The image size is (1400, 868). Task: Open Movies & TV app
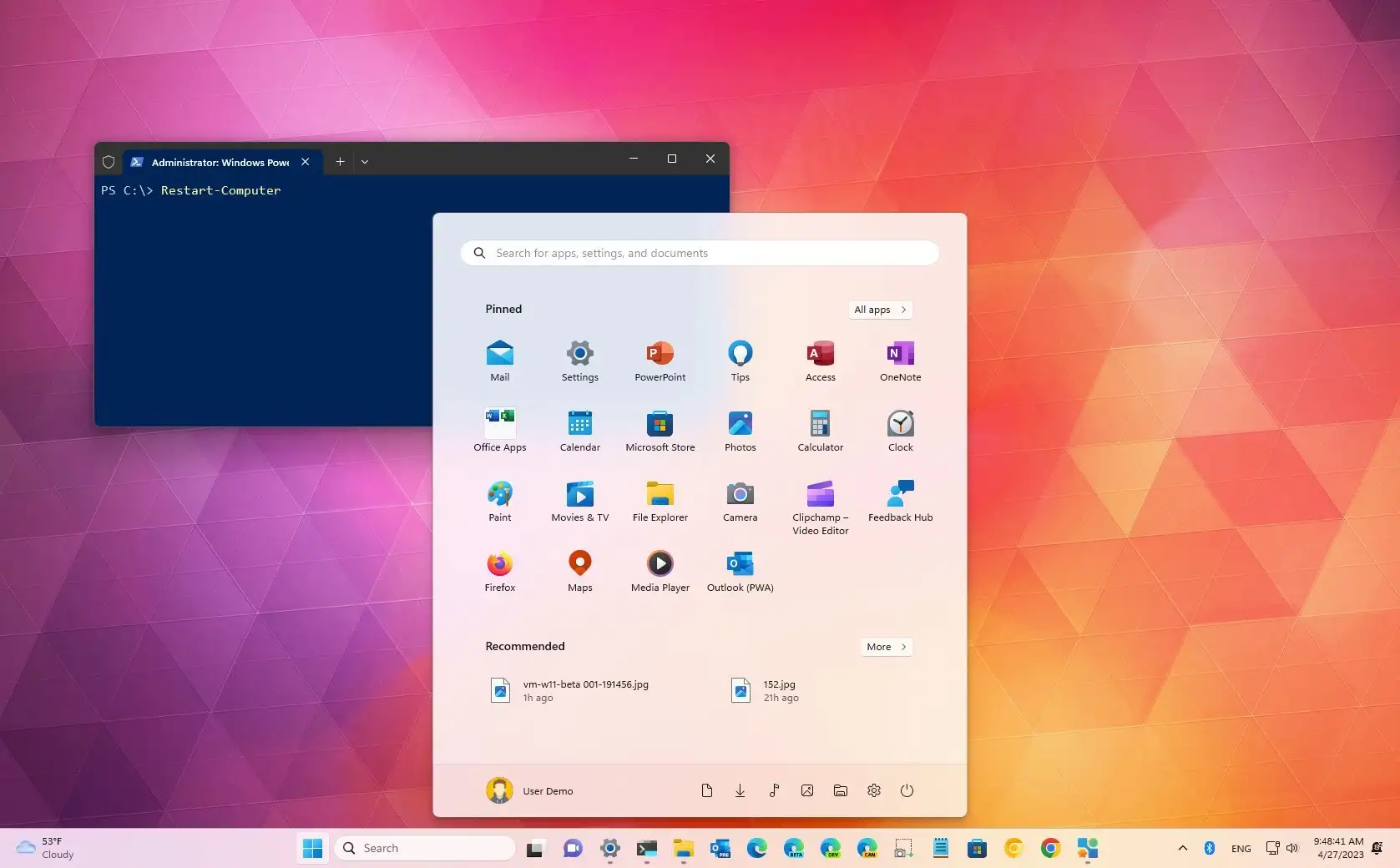[x=579, y=501]
